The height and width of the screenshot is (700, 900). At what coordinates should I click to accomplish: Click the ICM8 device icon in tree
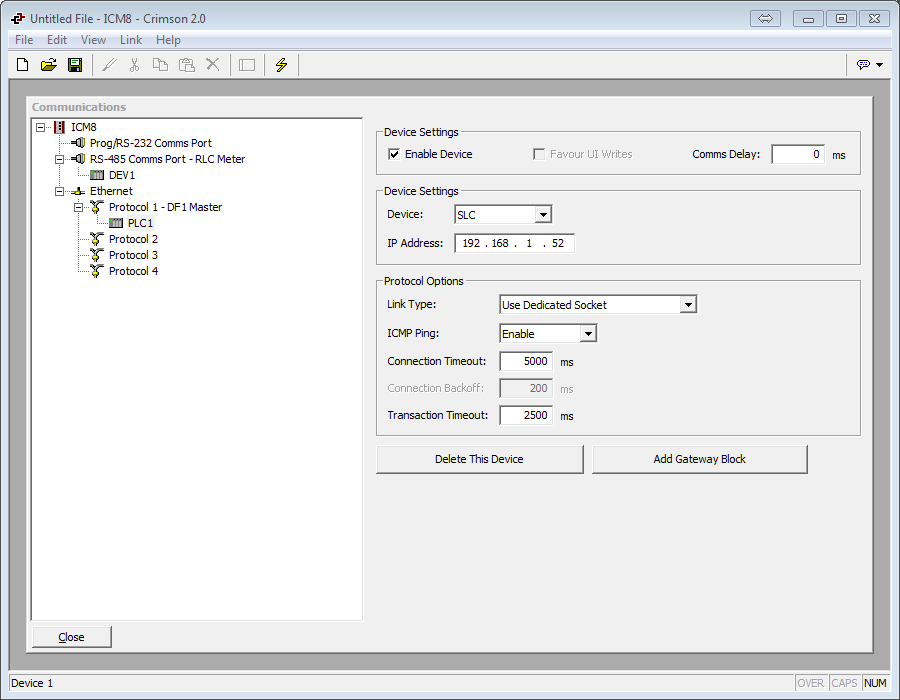click(x=59, y=127)
